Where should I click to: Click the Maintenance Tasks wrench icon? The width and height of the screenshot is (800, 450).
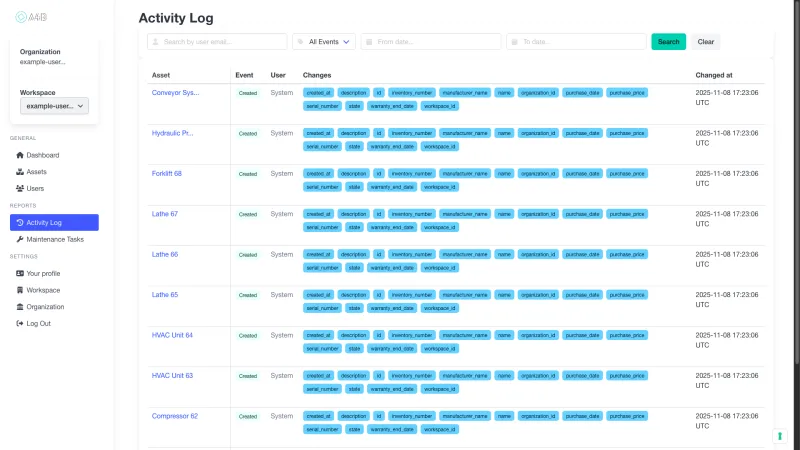[x=20, y=239]
